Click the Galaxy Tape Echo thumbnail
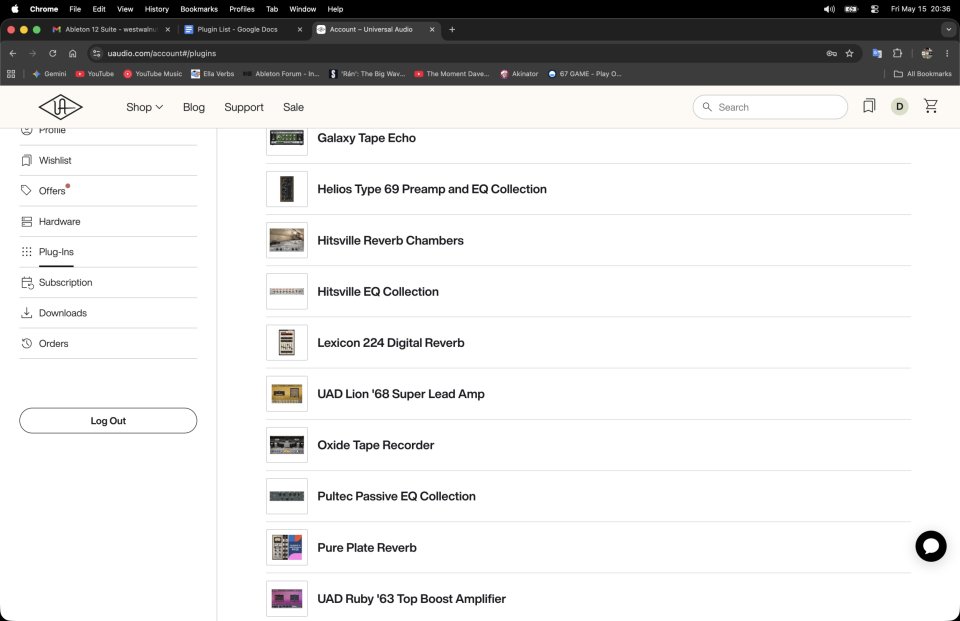 [287, 138]
